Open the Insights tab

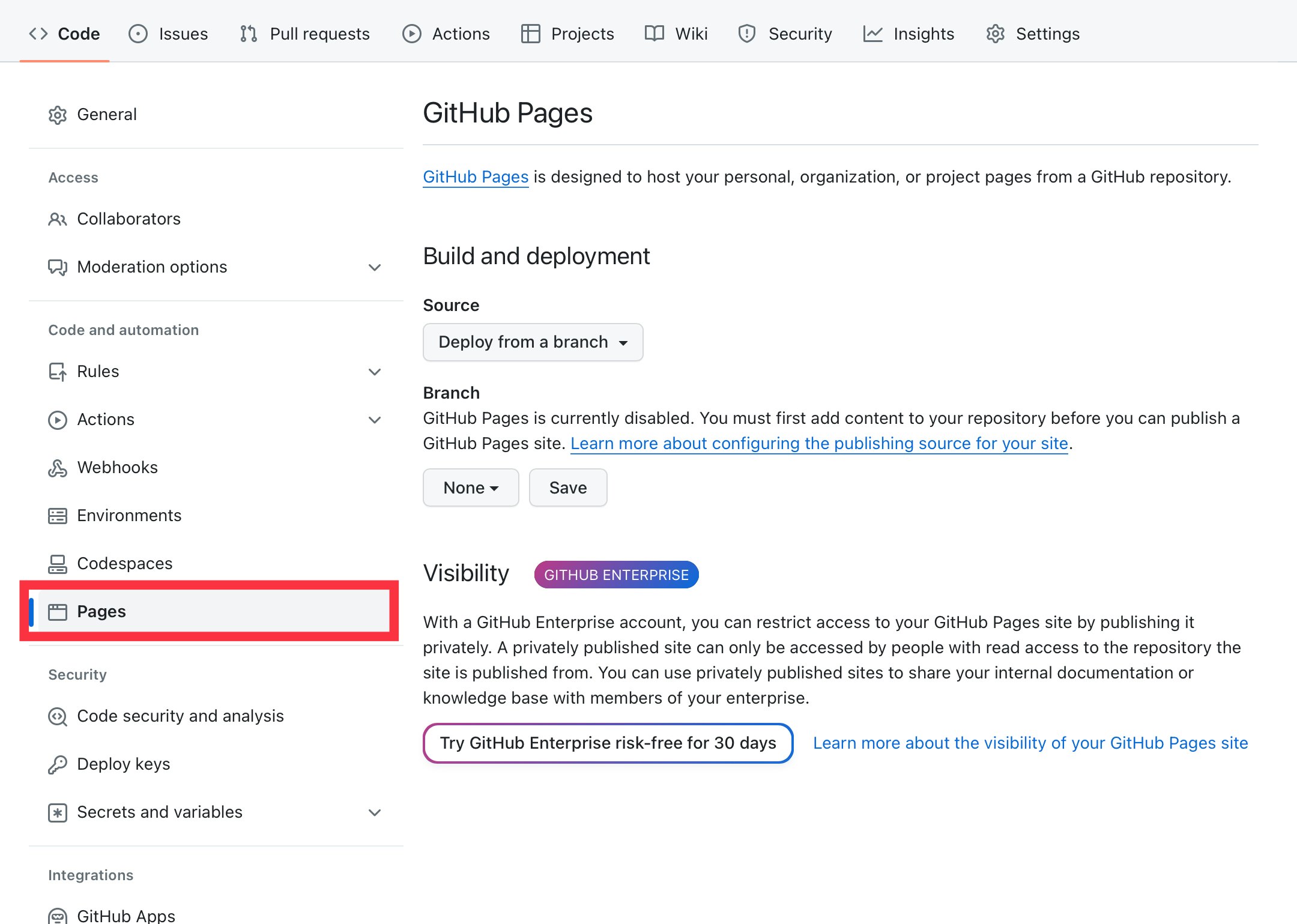(x=909, y=34)
